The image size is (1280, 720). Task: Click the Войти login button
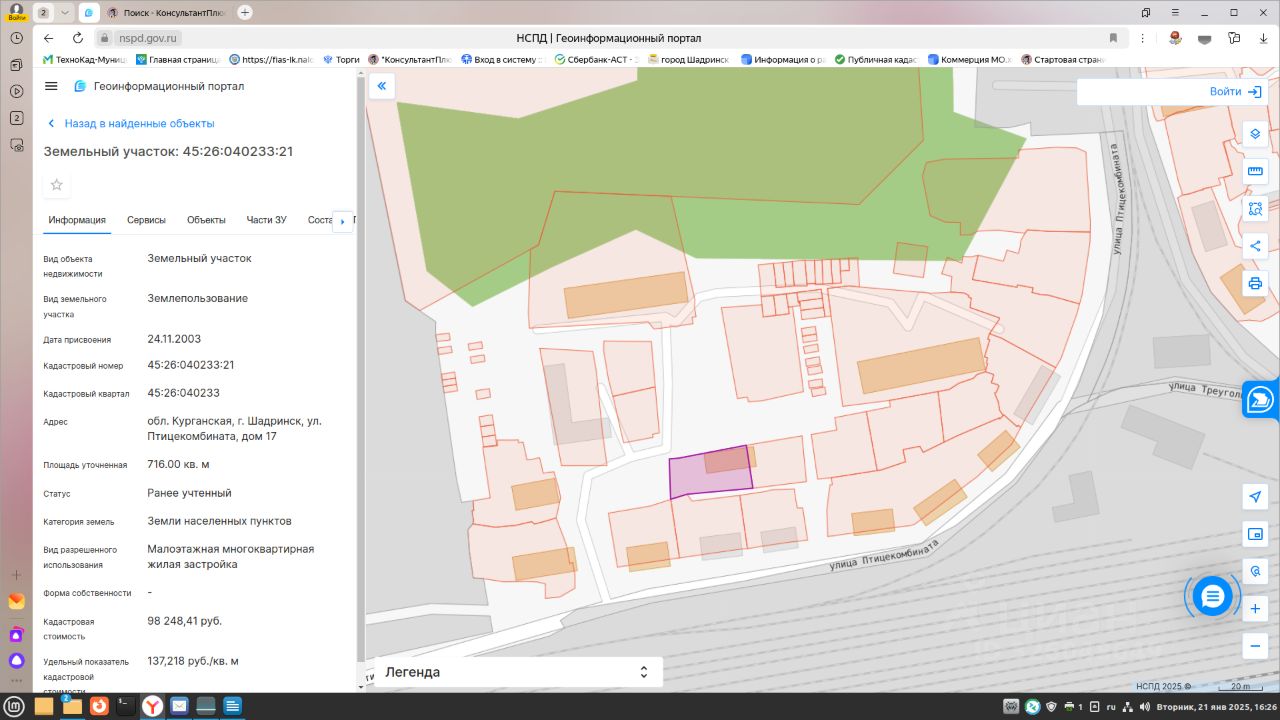point(1234,92)
